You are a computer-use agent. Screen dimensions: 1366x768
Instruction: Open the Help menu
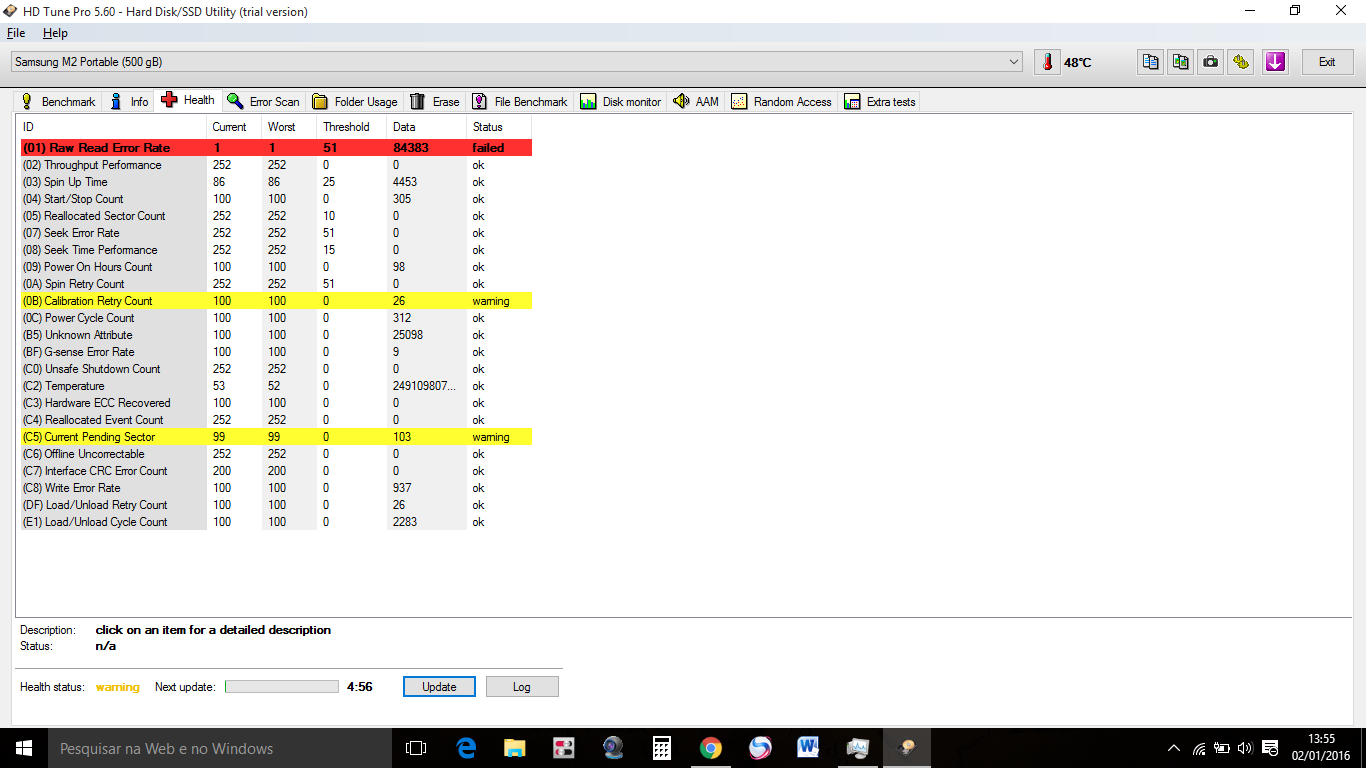click(x=55, y=33)
